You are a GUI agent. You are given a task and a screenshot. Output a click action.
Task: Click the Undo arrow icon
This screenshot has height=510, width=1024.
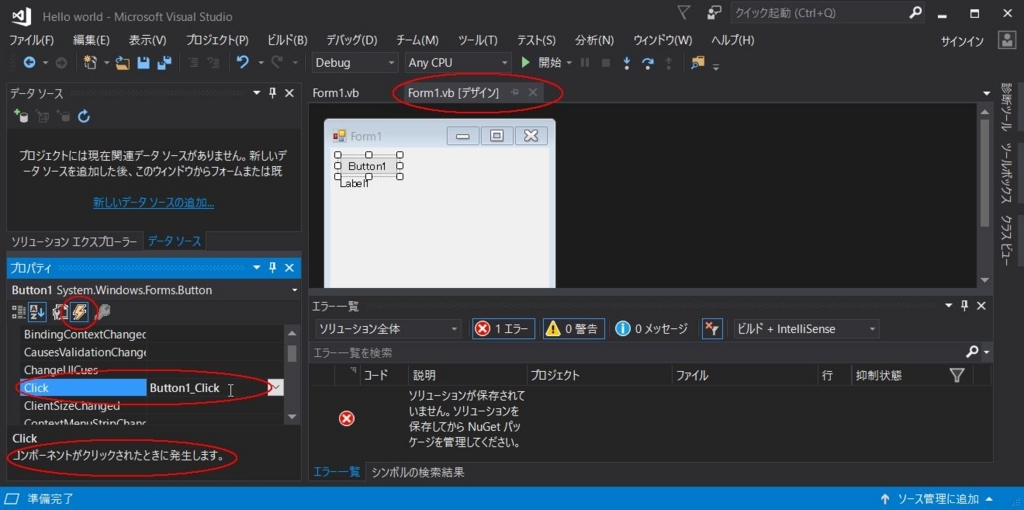point(243,63)
